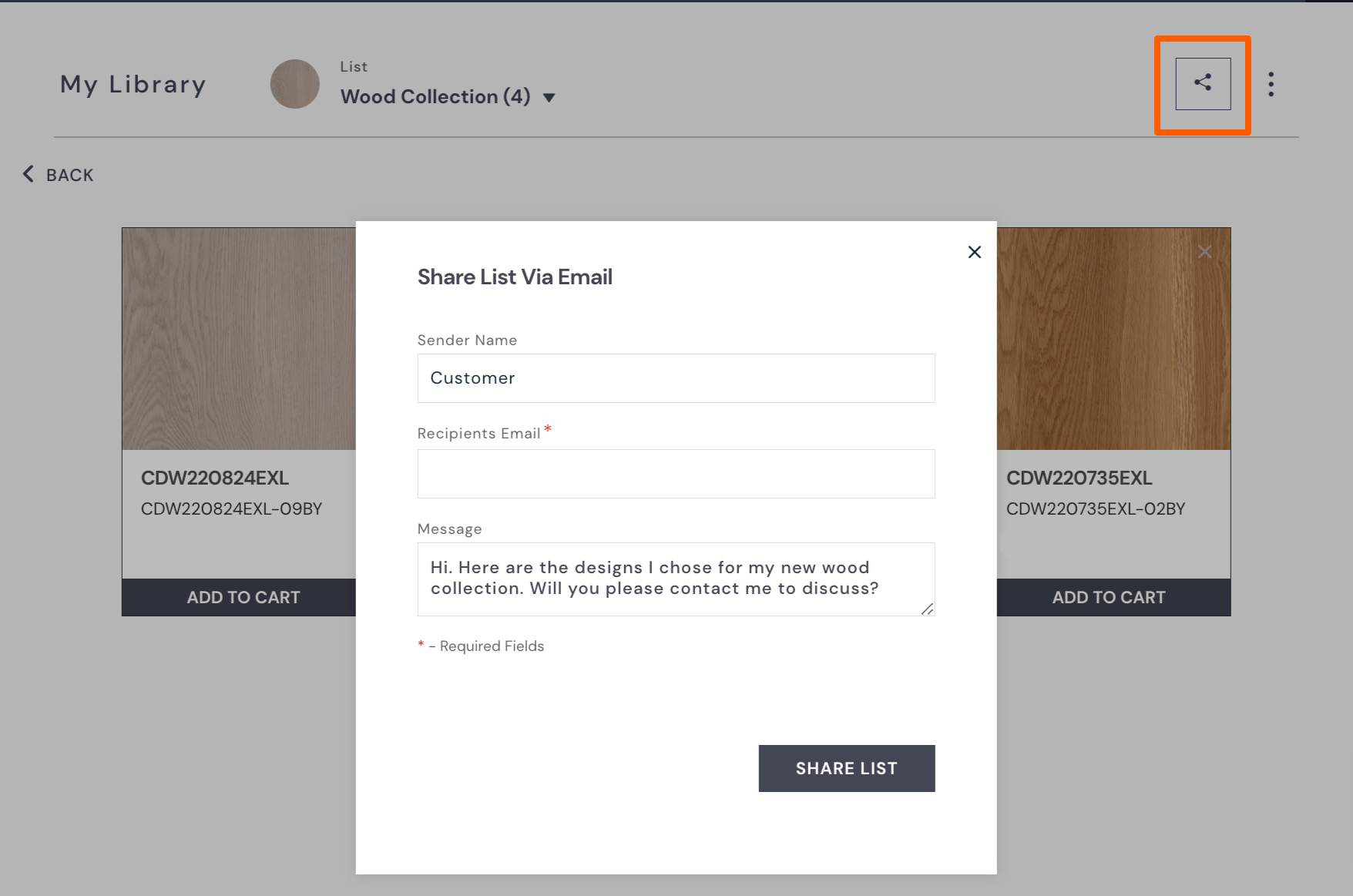
Task: Click the CDW220735EXL-02BY variant code
Action: [x=1095, y=508]
